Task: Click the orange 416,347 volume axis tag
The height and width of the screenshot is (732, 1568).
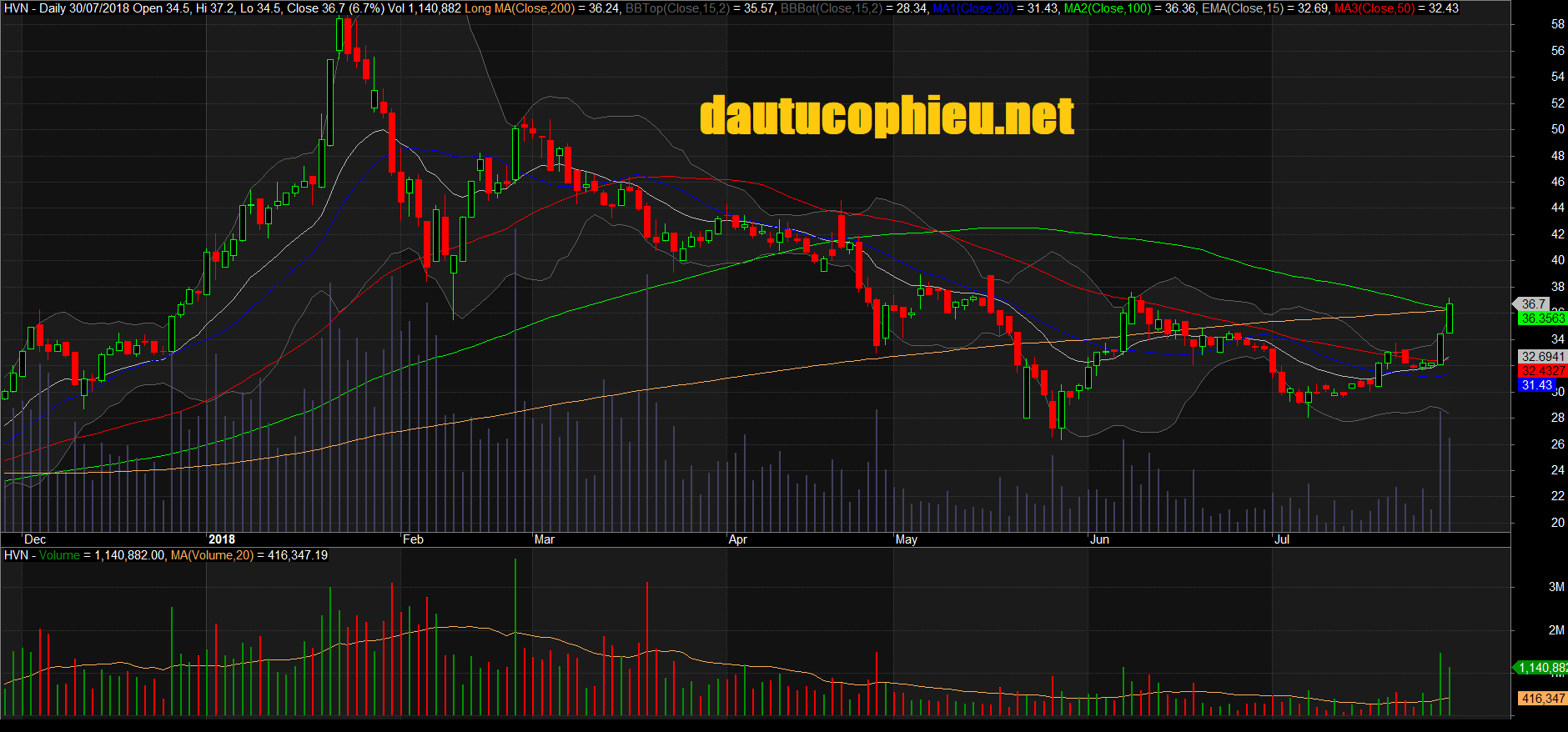Action: [1542, 699]
